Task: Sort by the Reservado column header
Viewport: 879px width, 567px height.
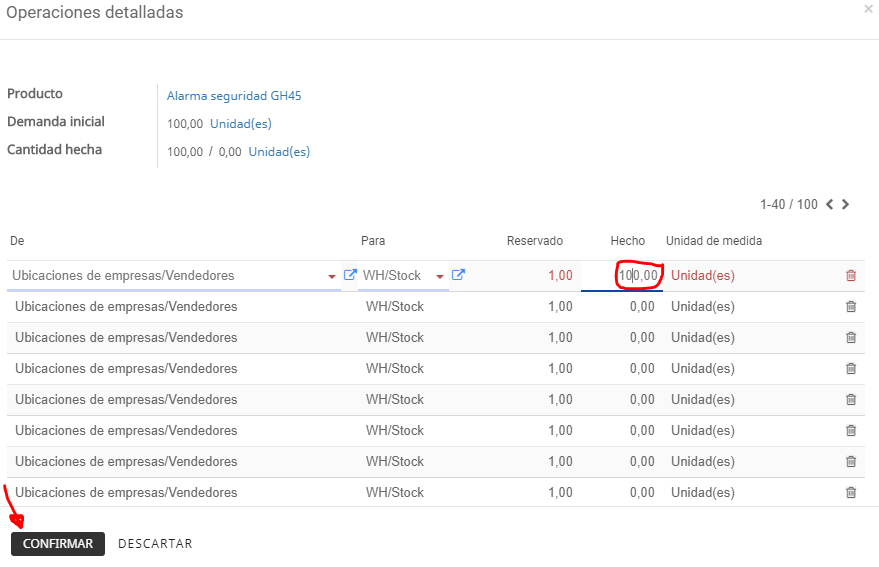Action: 535,241
